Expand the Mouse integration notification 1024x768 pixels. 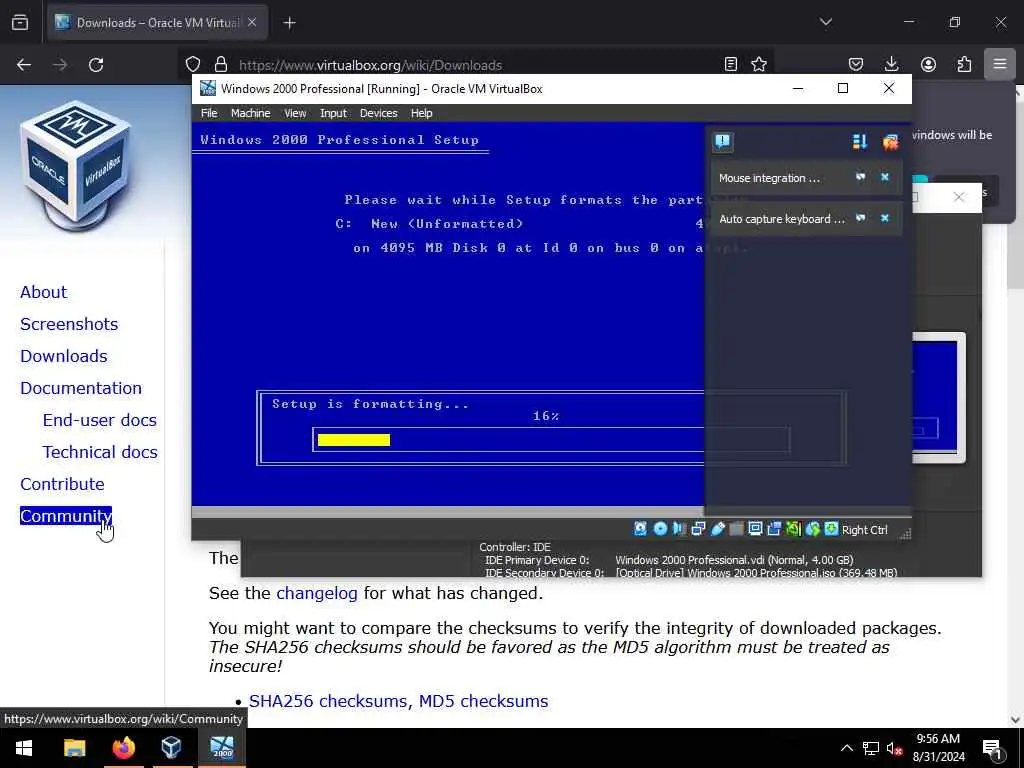coord(861,177)
